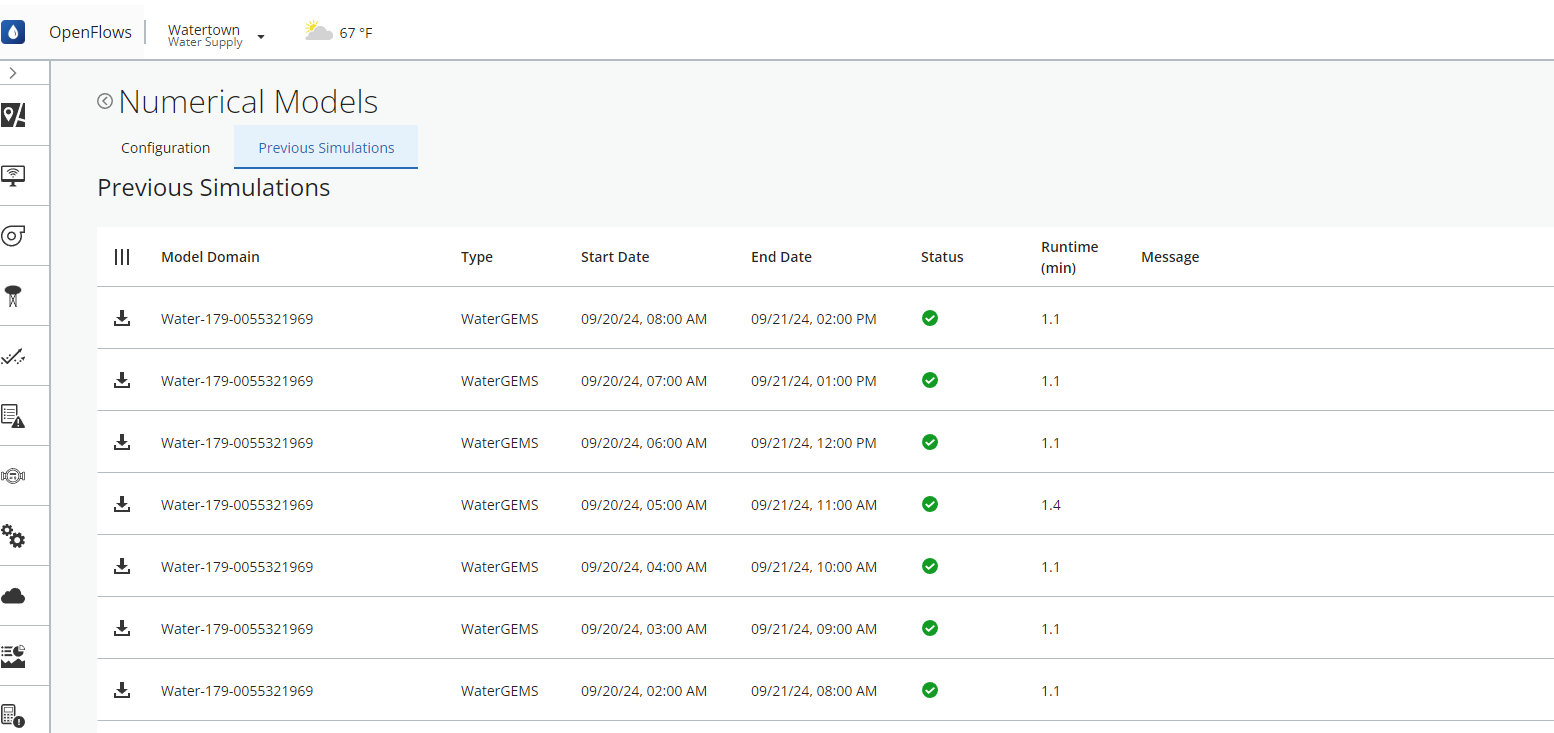Open the sensor monitor sidebar icon

coord(13,176)
